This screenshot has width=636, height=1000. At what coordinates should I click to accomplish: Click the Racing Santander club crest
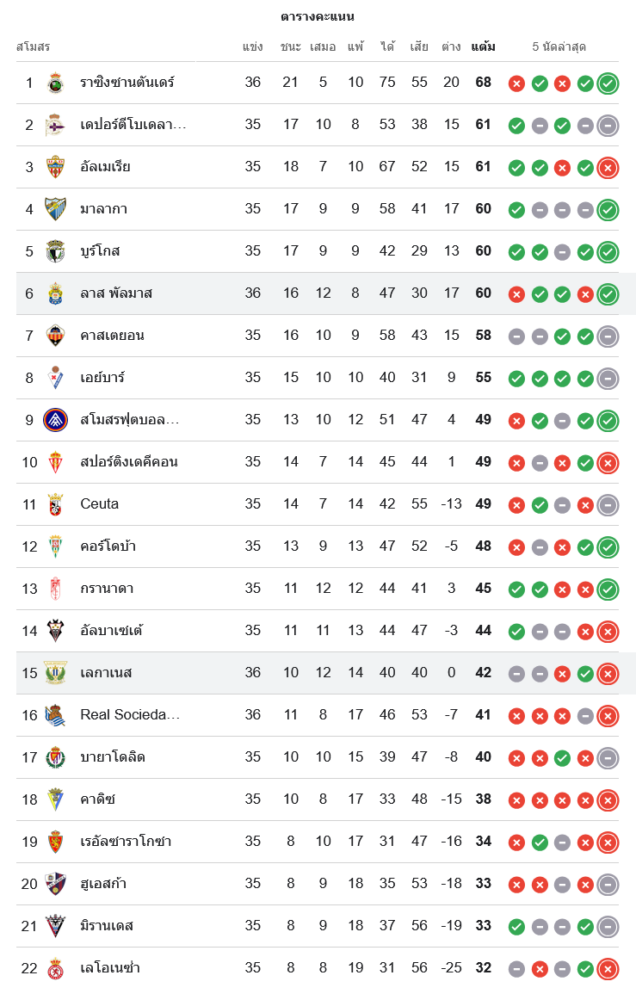pos(55,82)
